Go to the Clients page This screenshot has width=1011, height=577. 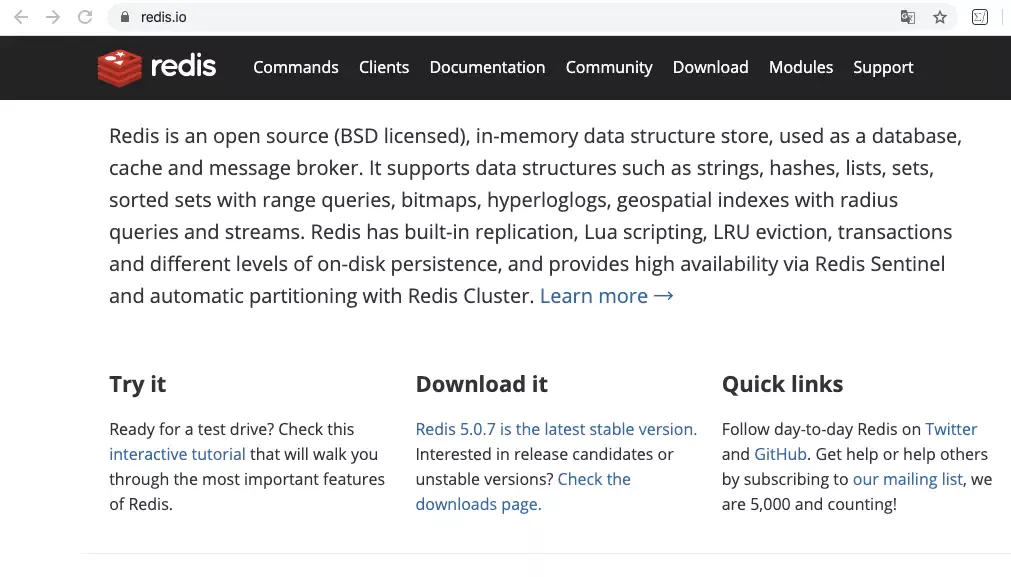(x=384, y=67)
